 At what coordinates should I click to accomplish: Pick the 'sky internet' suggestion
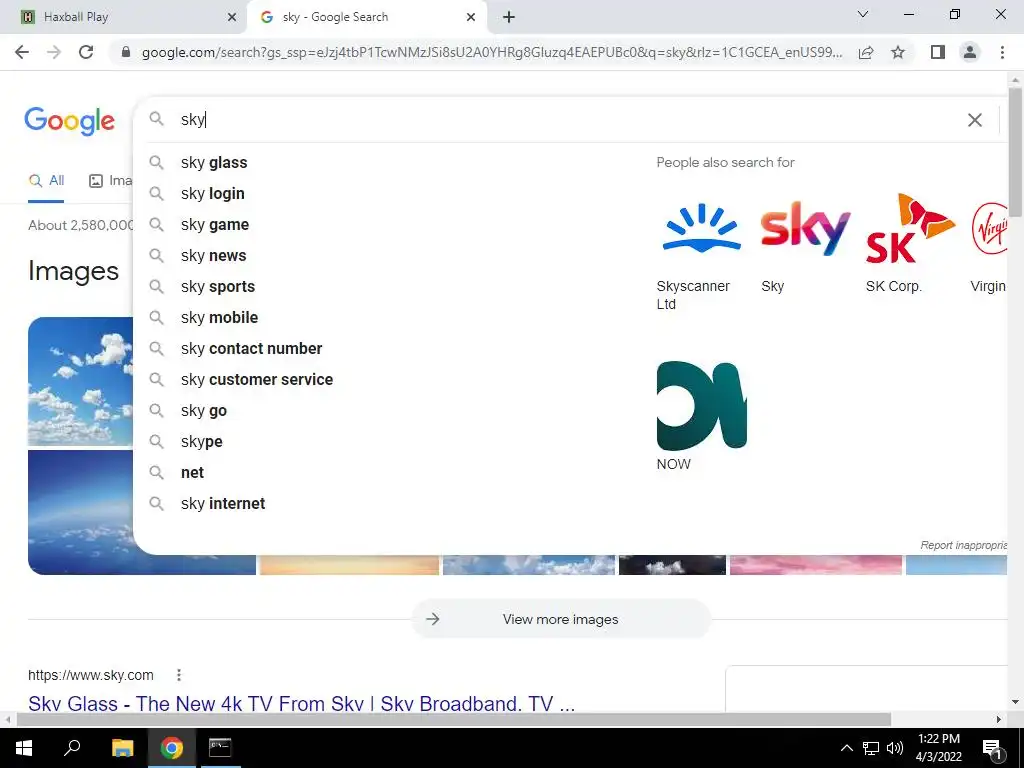pos(223,504)
